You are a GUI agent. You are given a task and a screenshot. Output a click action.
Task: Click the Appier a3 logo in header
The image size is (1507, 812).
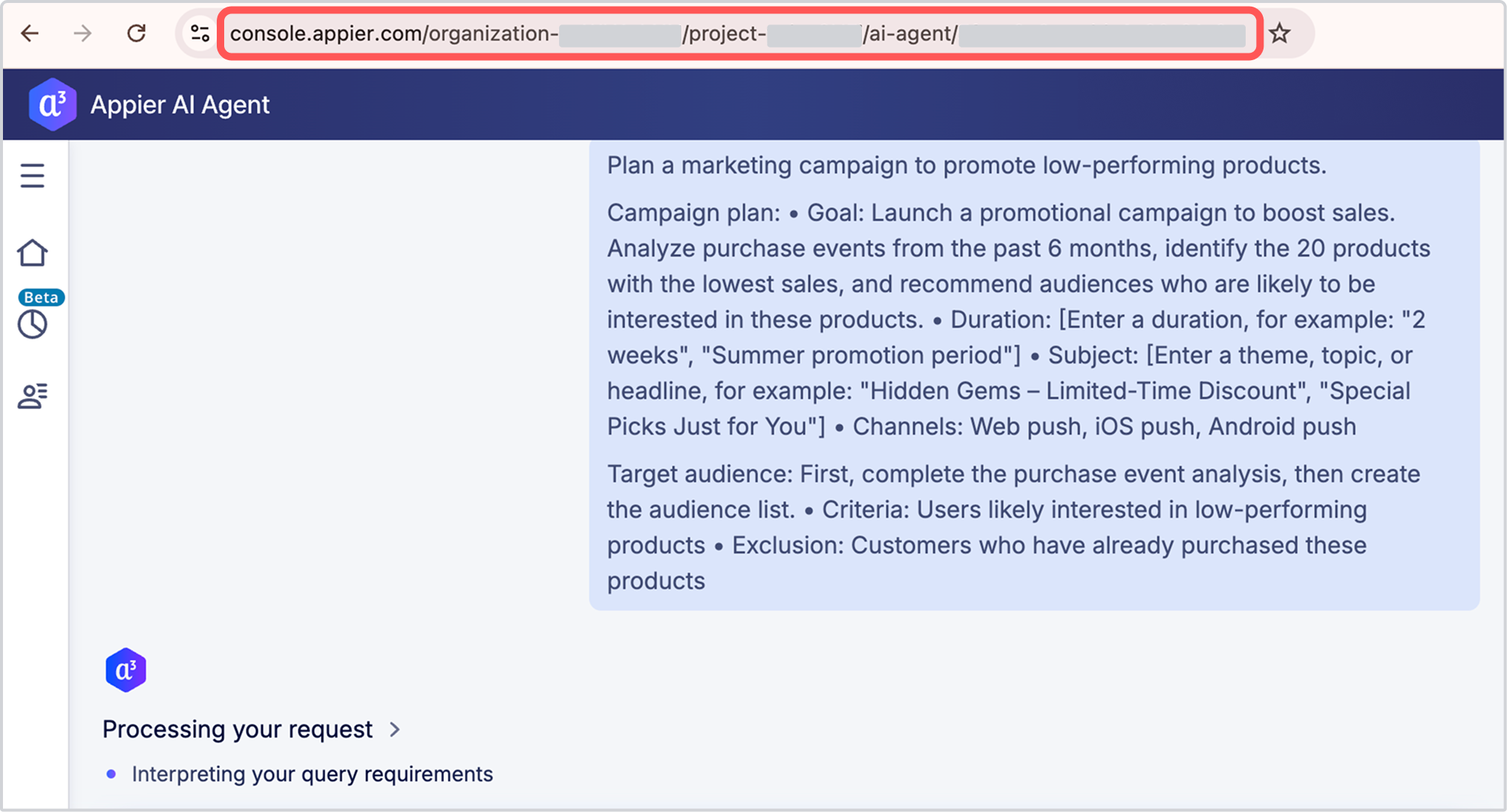(52, 105)
